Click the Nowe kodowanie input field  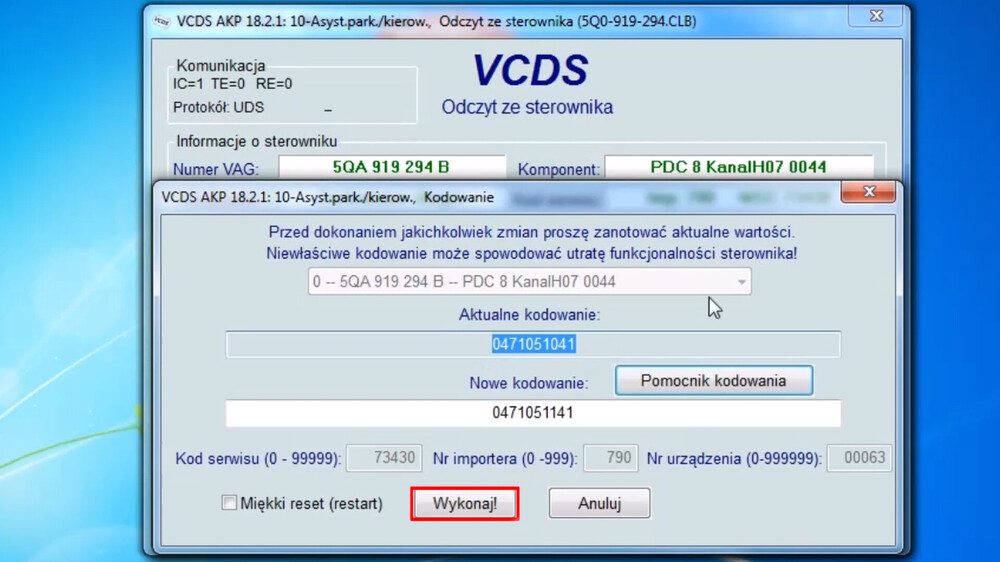pos(532,413)
